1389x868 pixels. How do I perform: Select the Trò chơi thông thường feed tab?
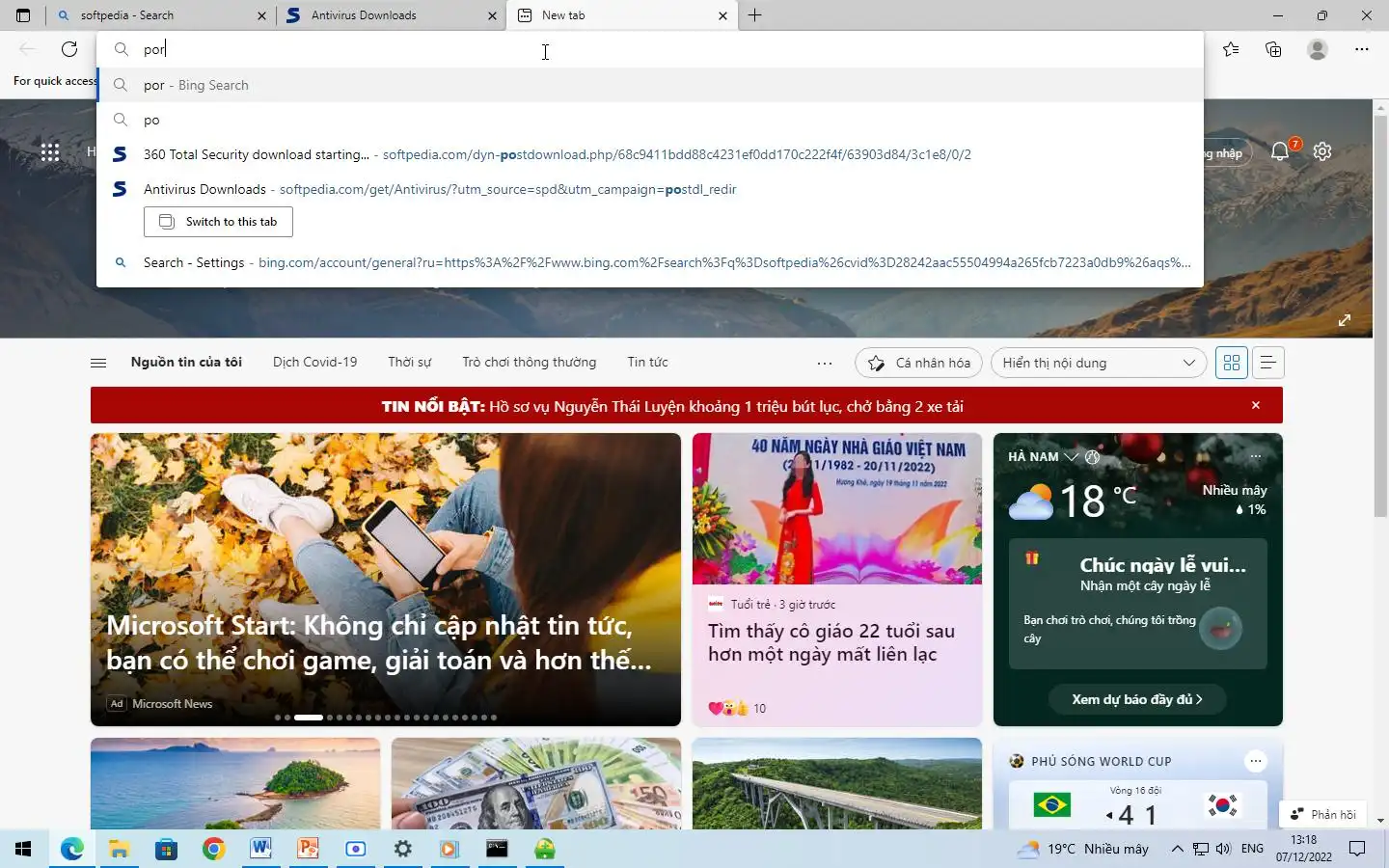(x=529, y=363)
